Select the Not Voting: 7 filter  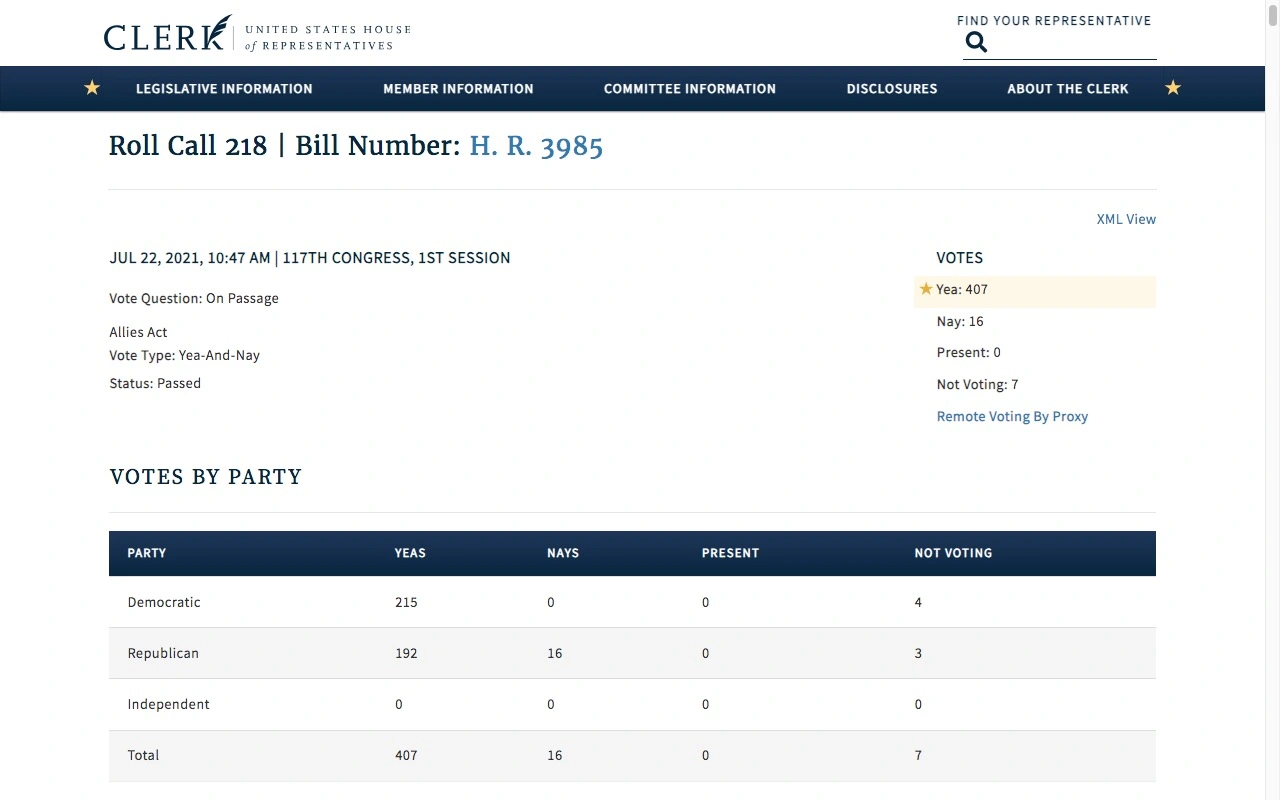tap(977, 384)
